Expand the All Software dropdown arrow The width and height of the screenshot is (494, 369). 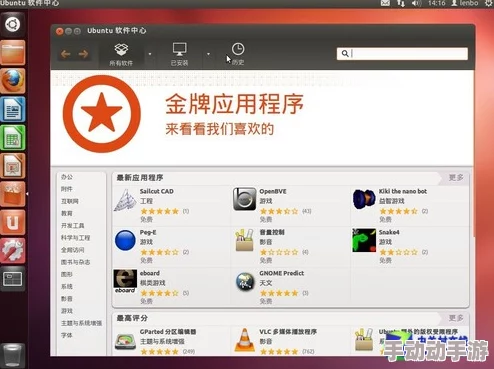(150, 54)
